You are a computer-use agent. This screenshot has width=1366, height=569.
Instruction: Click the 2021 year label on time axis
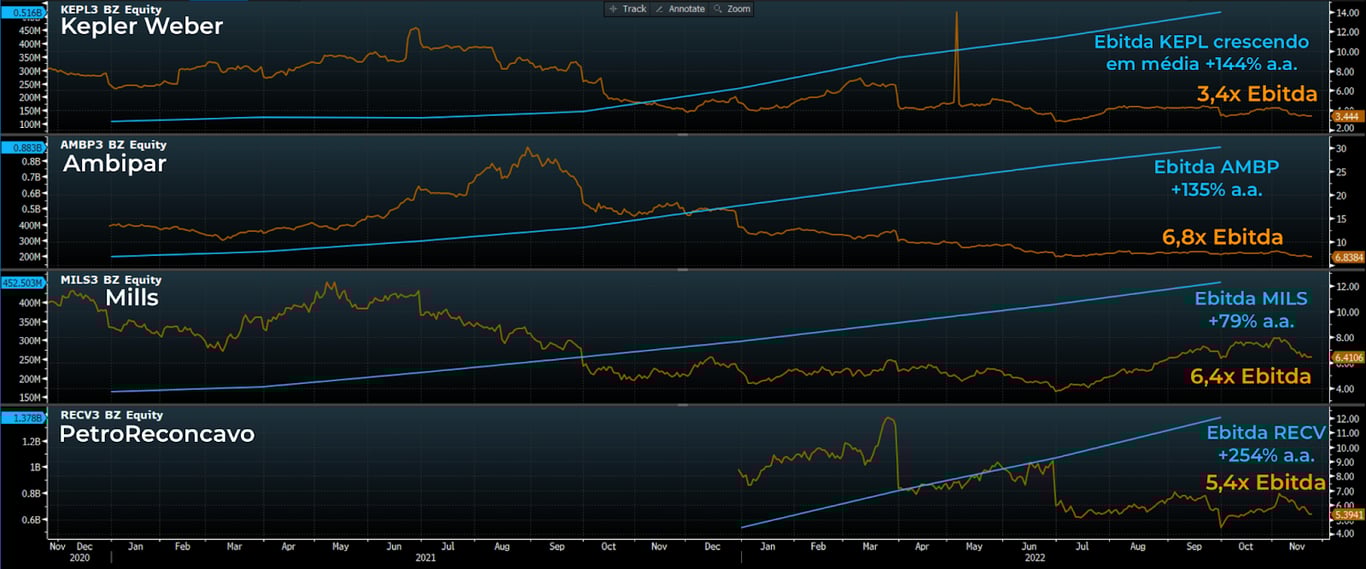coord(428,560)
